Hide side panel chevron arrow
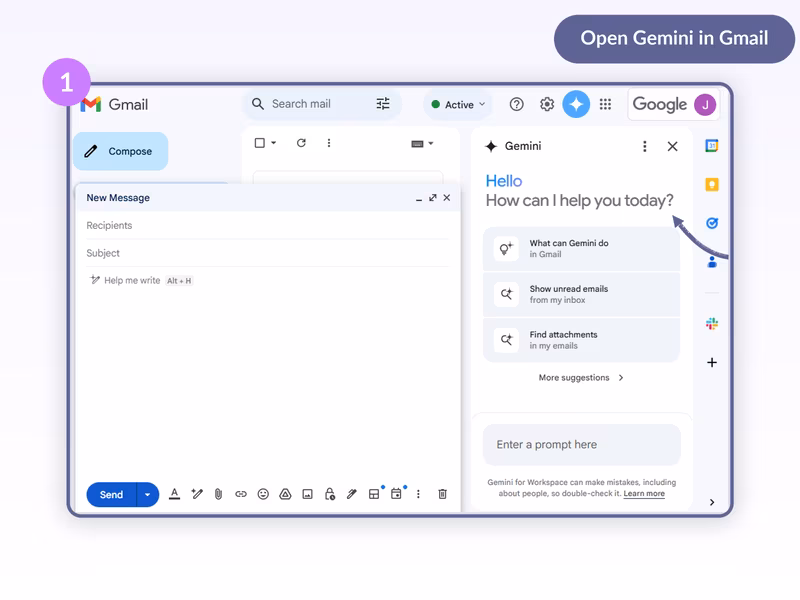 pos(712,502)
